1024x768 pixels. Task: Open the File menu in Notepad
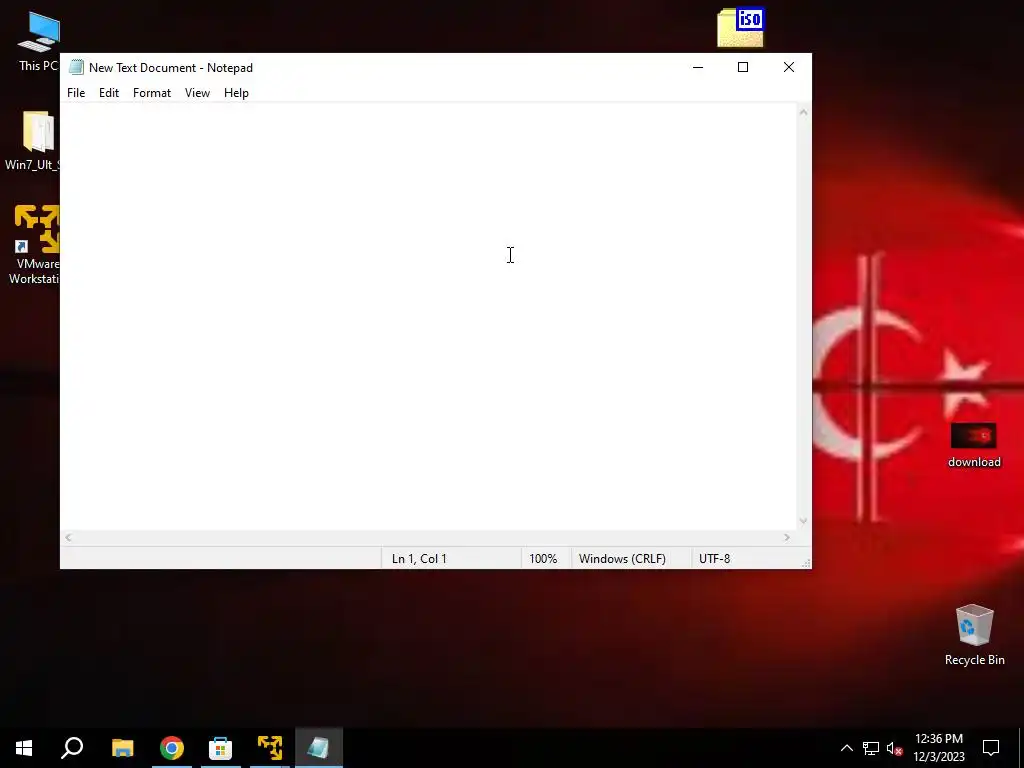tap(76, 93)
